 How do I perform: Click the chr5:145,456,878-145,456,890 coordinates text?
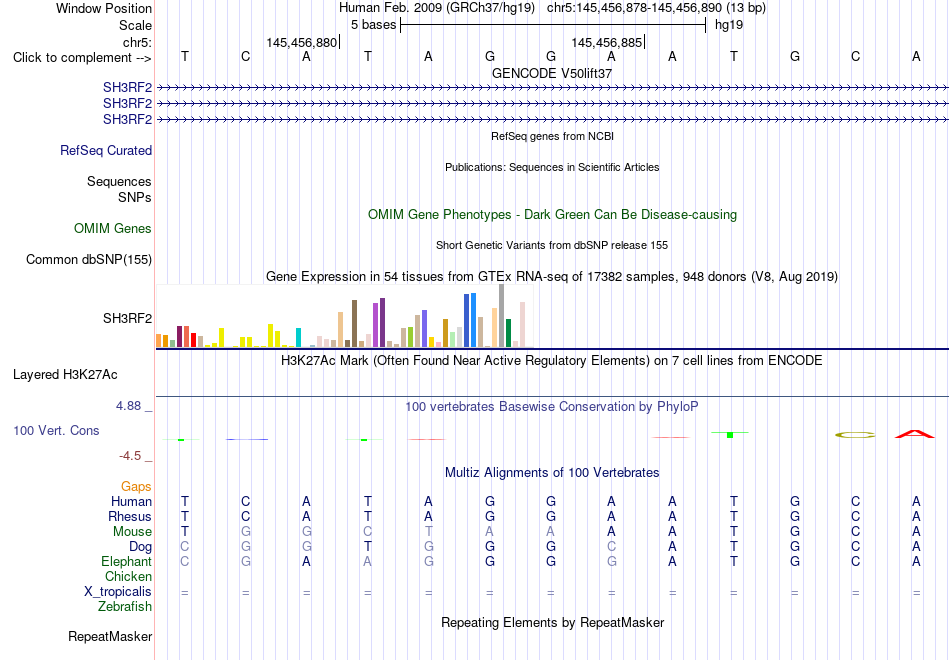pos(656,8)
